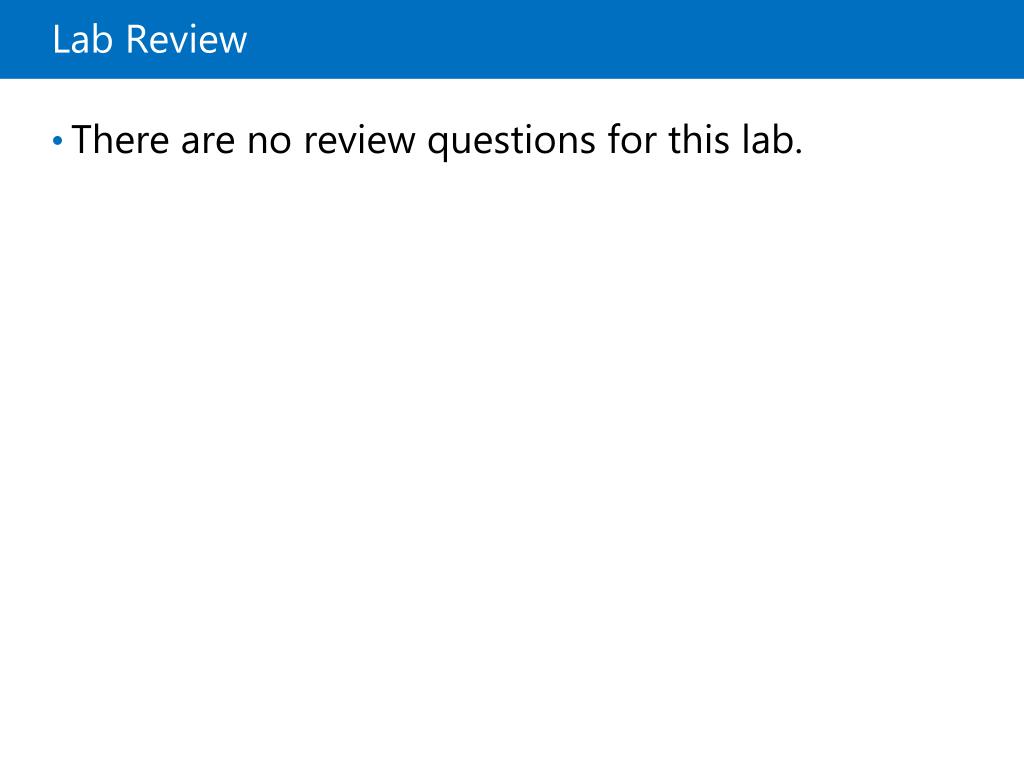Click the 'w' ending the word 'Review'
Screen dimensions: 1024x768
[x=232, y=42]
